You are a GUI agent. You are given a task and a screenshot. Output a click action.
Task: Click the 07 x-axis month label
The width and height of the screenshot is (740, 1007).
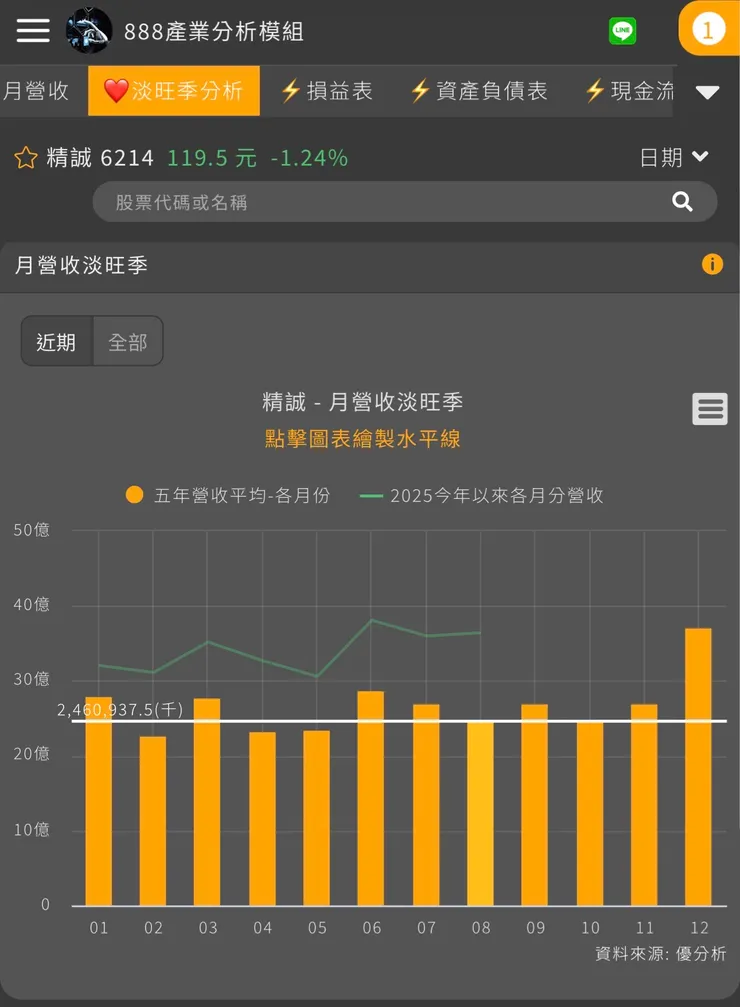(427, 927)
